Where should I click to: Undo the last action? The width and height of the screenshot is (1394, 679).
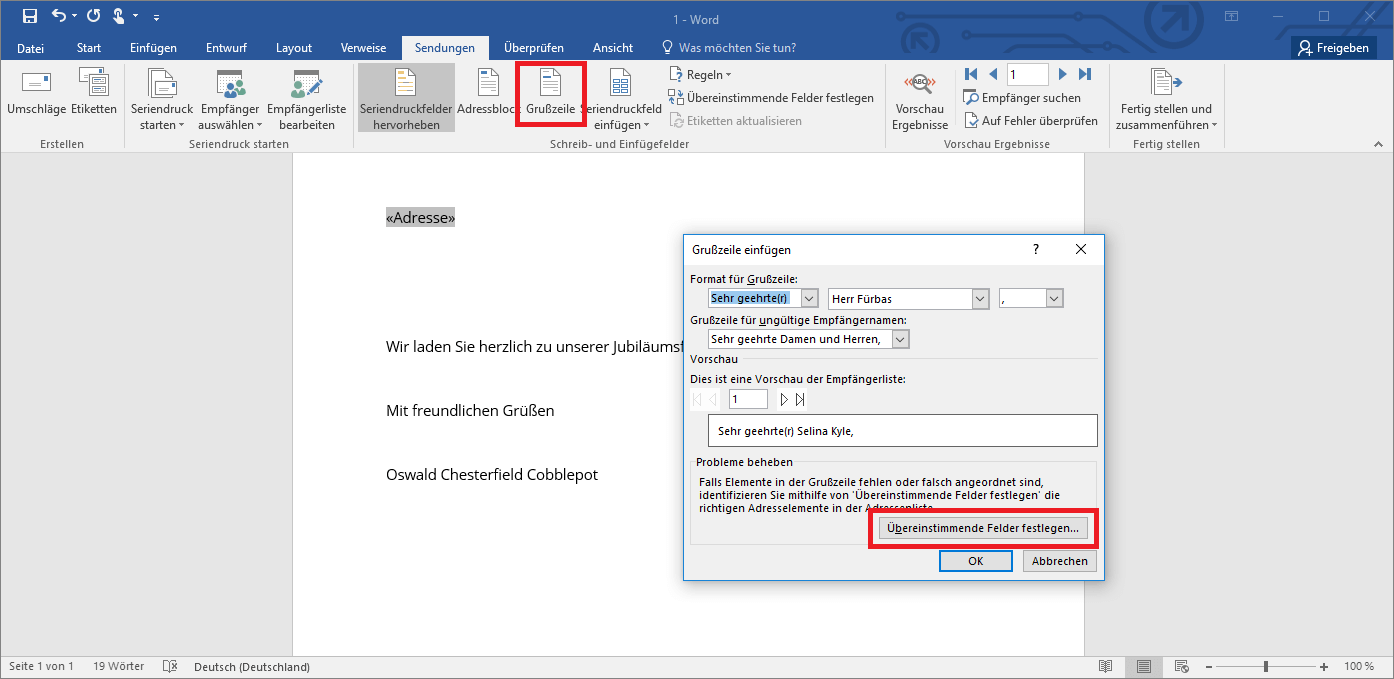59,16
